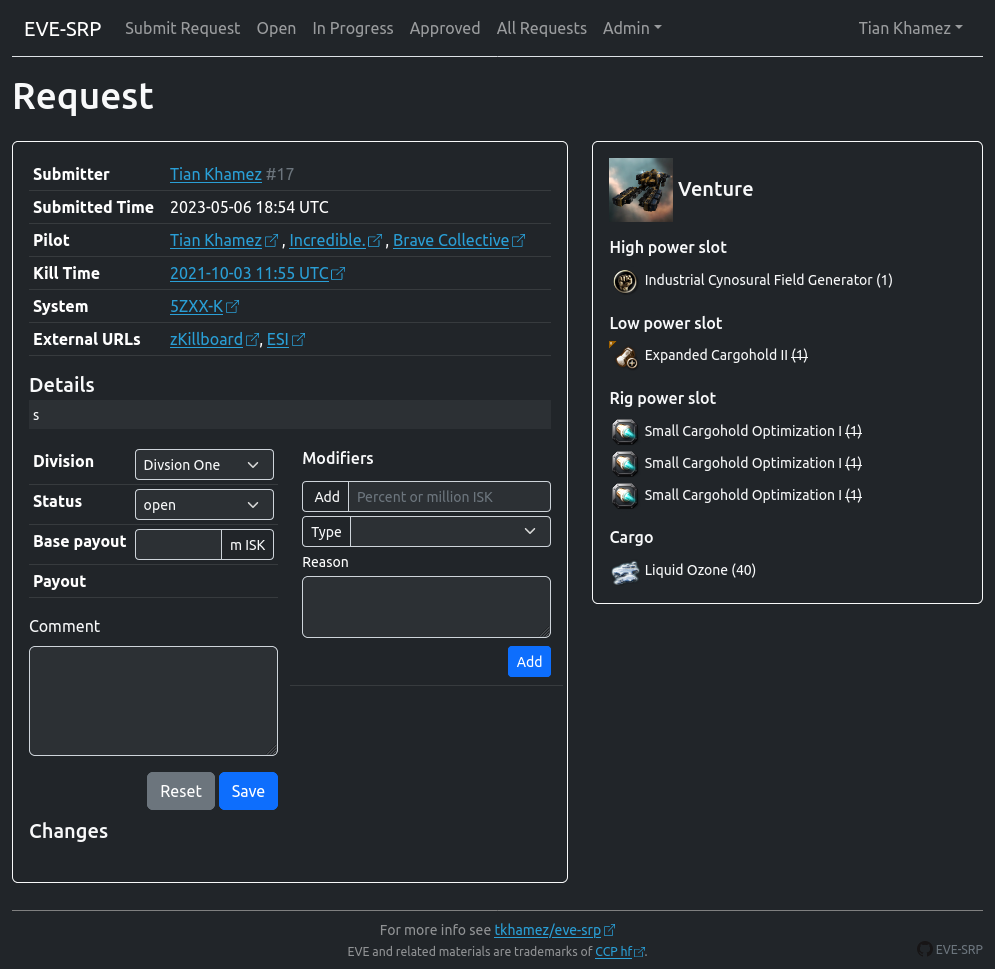Click the external-link icon beside Brave Collective

click(518, 241)
